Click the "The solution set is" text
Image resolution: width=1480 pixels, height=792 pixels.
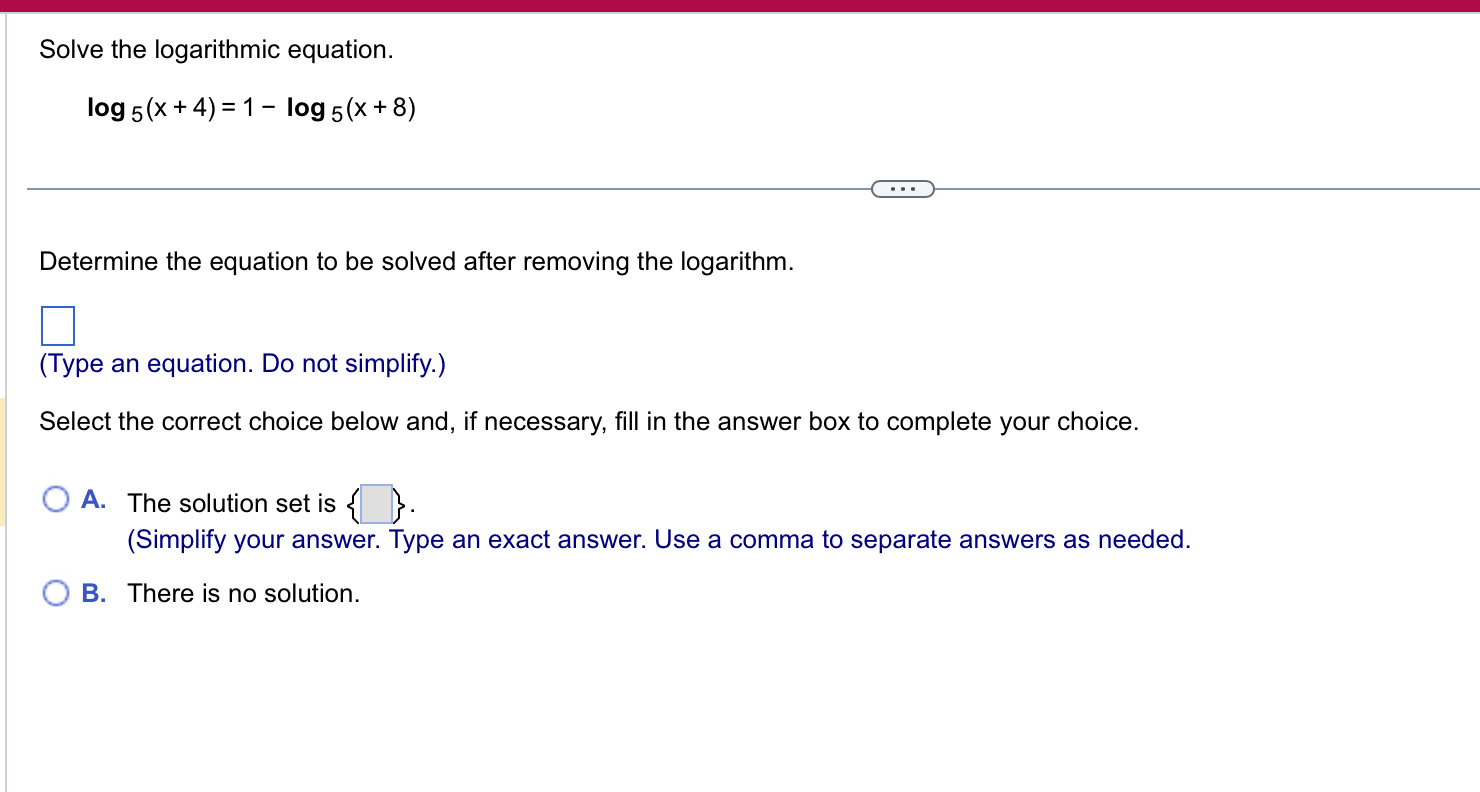point(230,503)
